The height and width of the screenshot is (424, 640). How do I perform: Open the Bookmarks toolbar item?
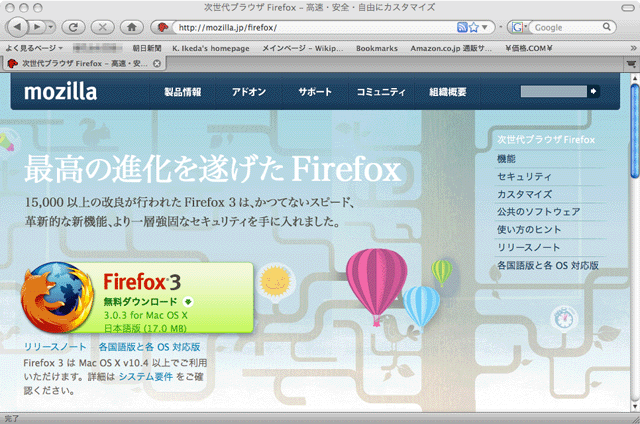point(377,48)
